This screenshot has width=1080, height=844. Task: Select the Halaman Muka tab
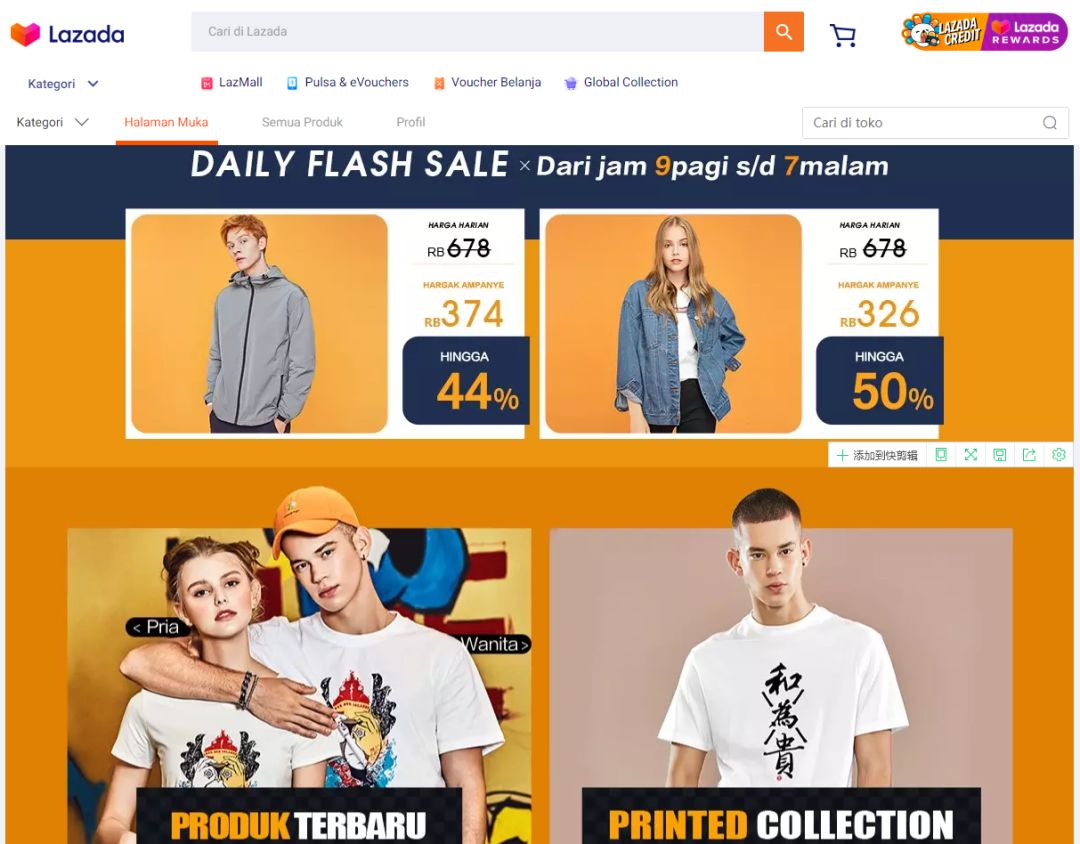[166, 122]
